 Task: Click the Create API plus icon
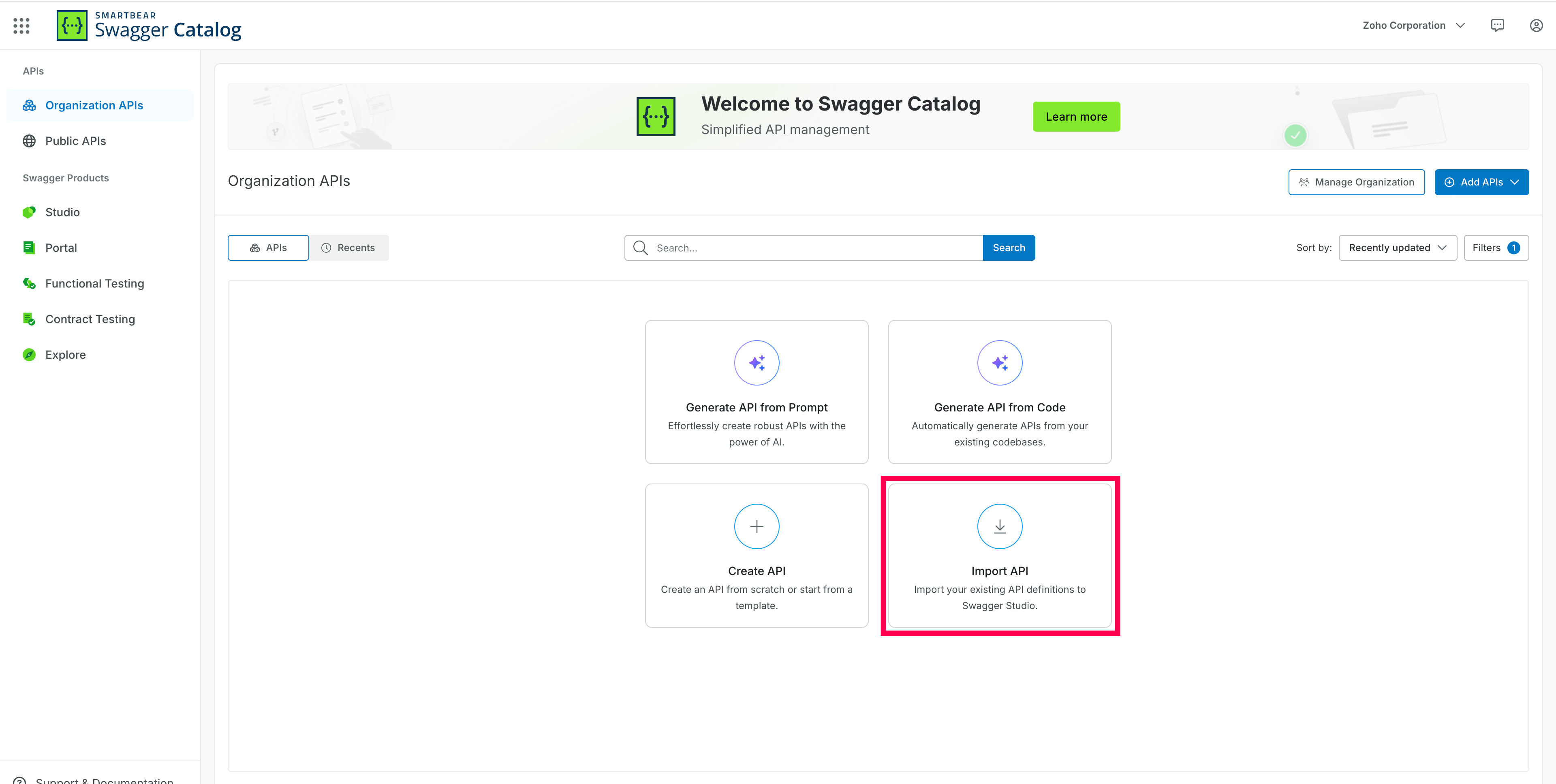pos(756,526)
